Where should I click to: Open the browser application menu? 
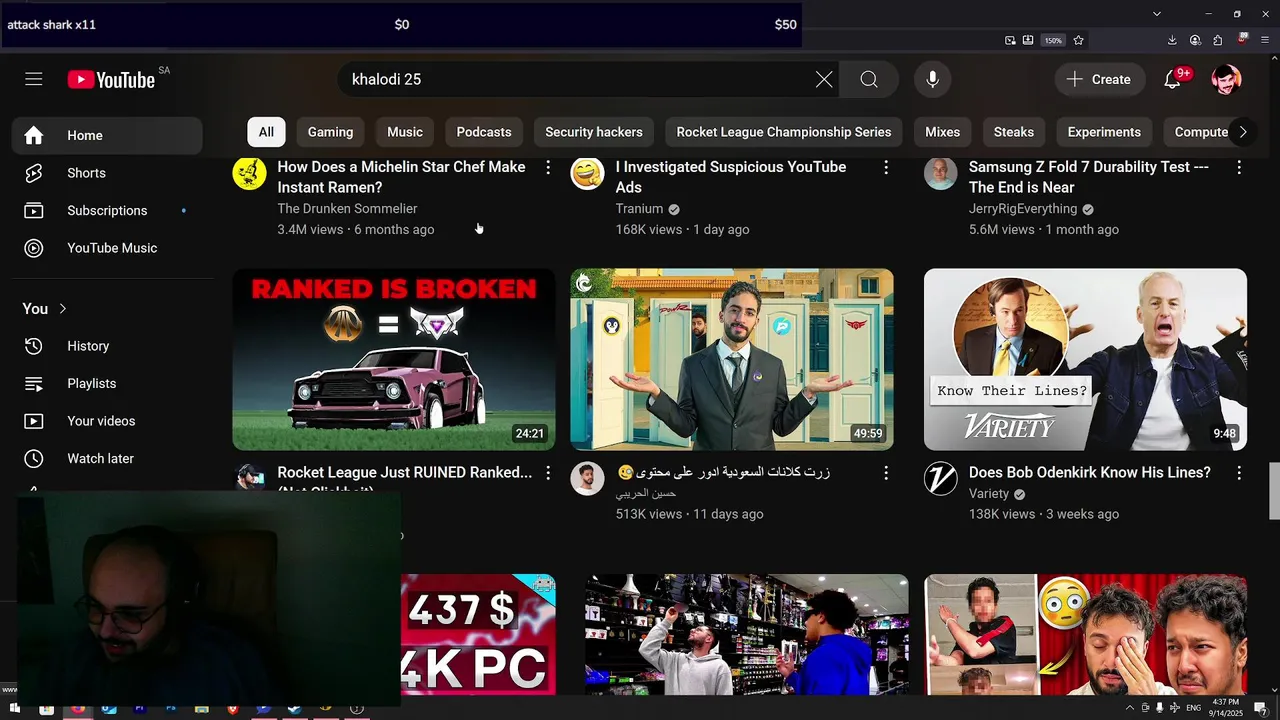tap(1265, 40)
